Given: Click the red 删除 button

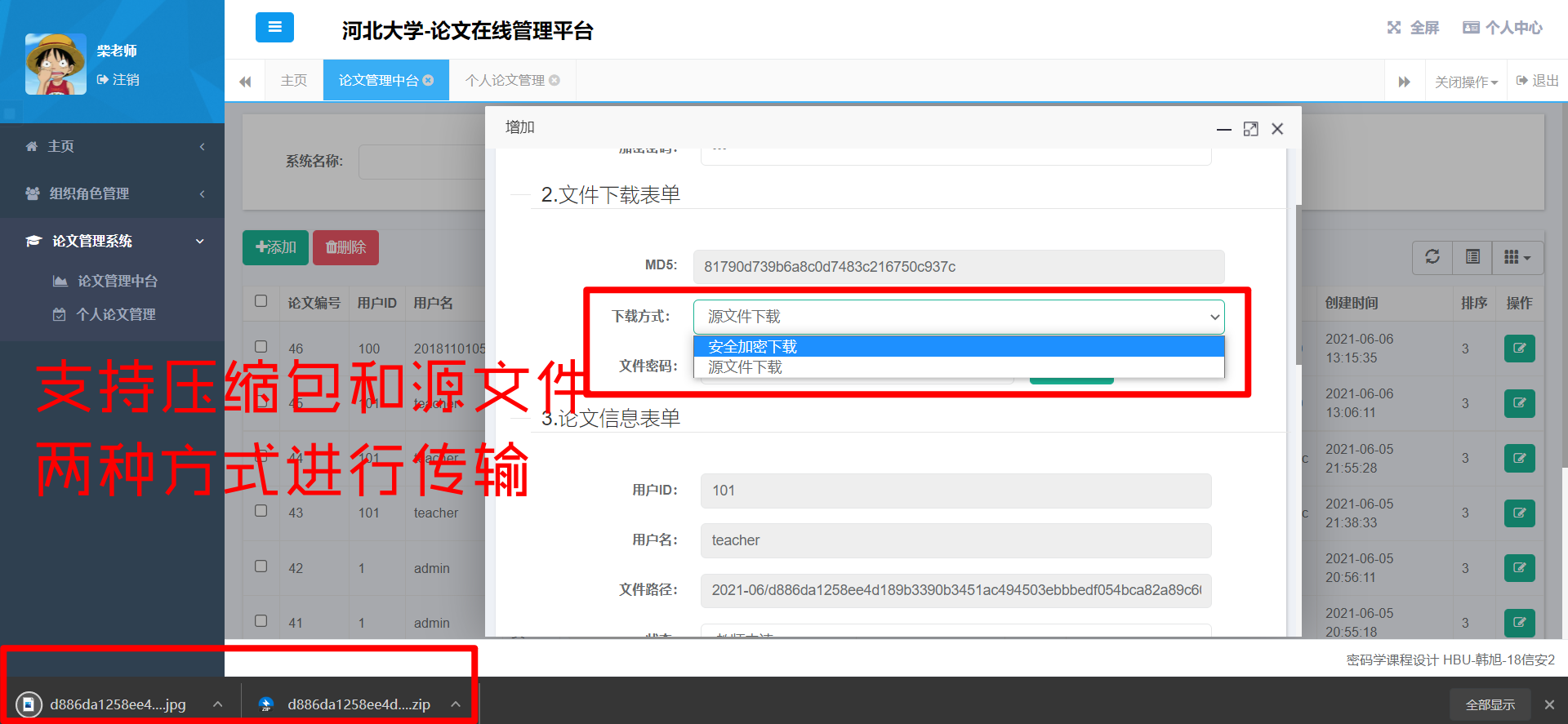Looking at the screenshot, I should coord(345,247).
